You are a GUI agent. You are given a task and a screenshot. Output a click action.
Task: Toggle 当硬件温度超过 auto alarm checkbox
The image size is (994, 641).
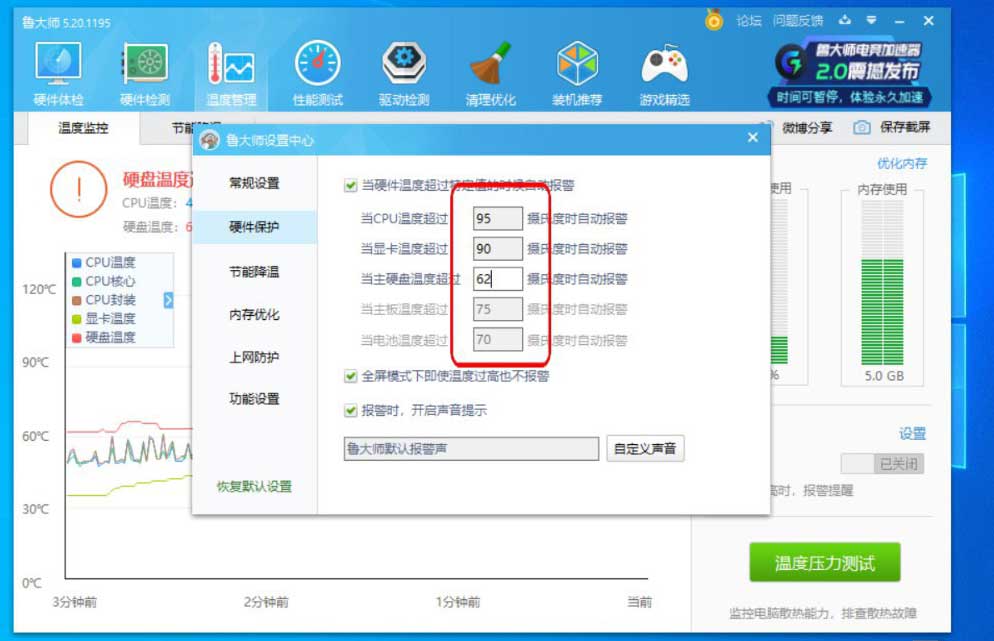(350, 185)
